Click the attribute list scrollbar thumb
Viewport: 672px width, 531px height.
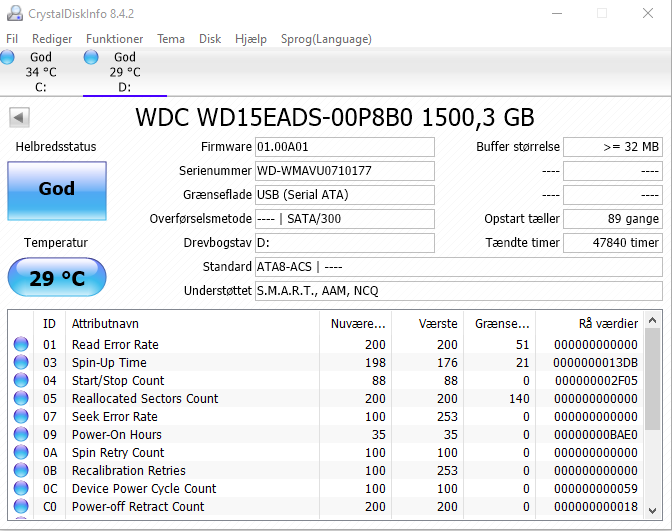click(653, 379)
